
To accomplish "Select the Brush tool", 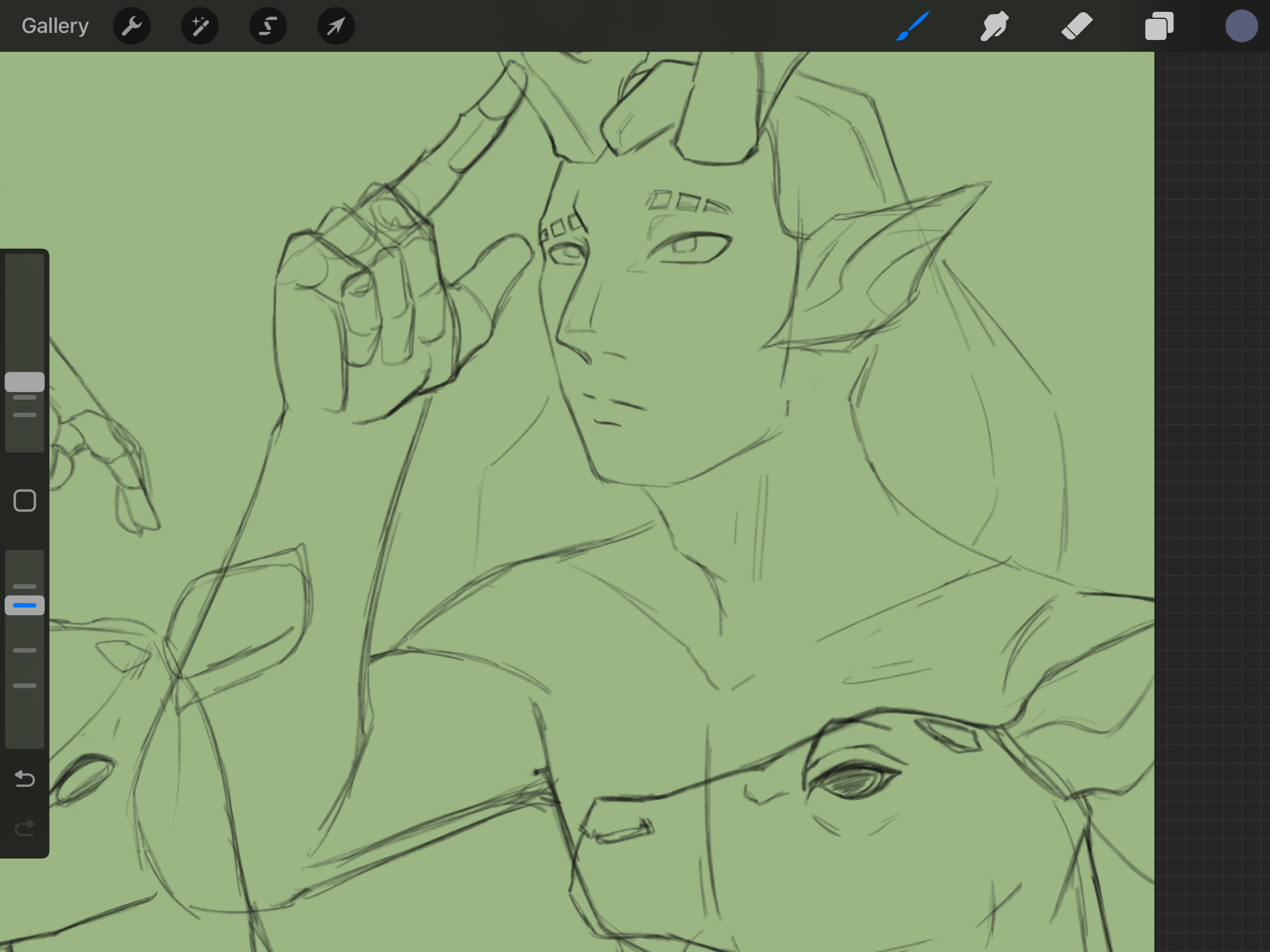I will click(x=912, y=26).
